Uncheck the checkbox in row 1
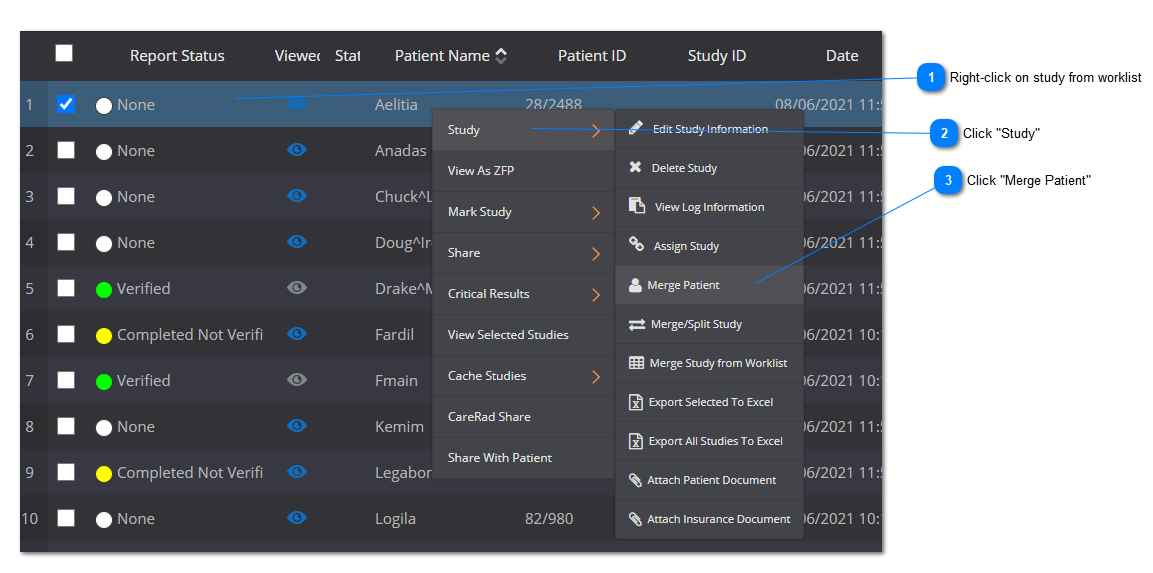The height and width of the screenshot is (573, 1153). [66, 104]
